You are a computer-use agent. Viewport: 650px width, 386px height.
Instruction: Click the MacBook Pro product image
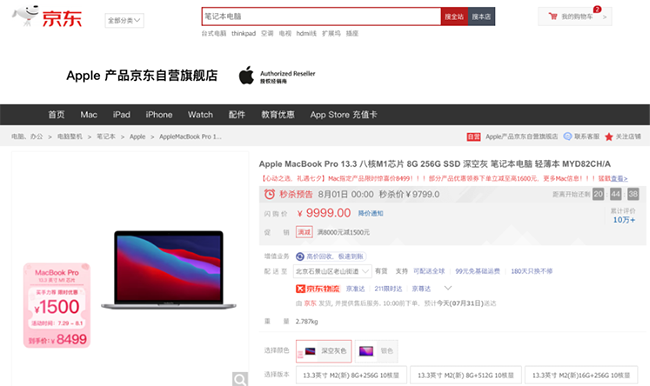click(x=169, y=270)
